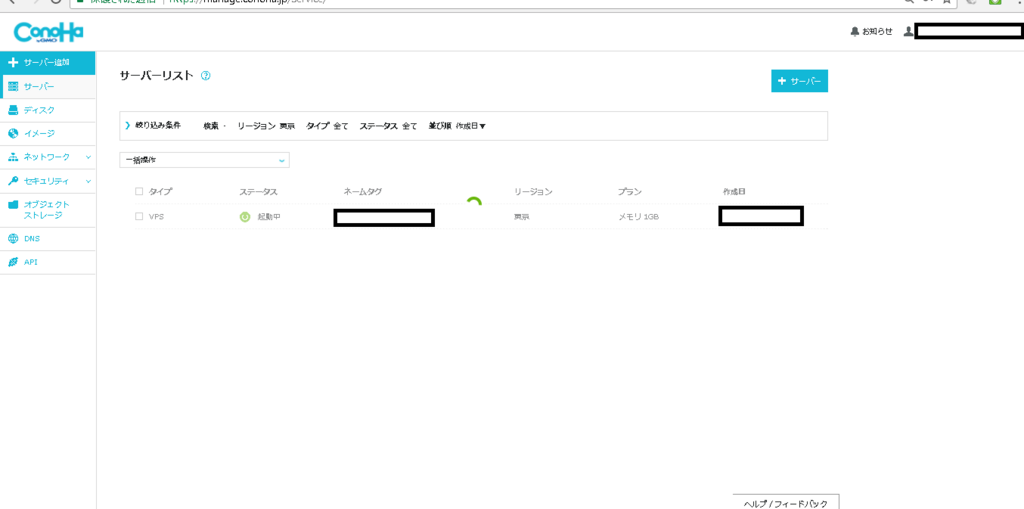This screenshot has width=1024, height=509.
Task: Click the ステータス 全て filter
Action: tap(388, 125)
